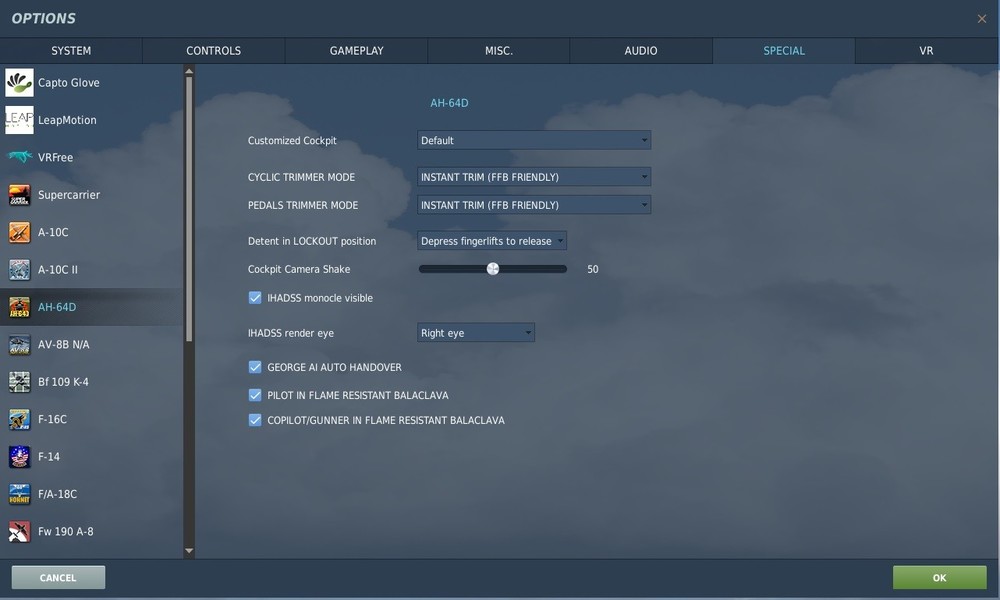Select the Bf 109 K-4 icon
Image resolution: width=1000 pixels, height=600 pixels.
[19, 382]
